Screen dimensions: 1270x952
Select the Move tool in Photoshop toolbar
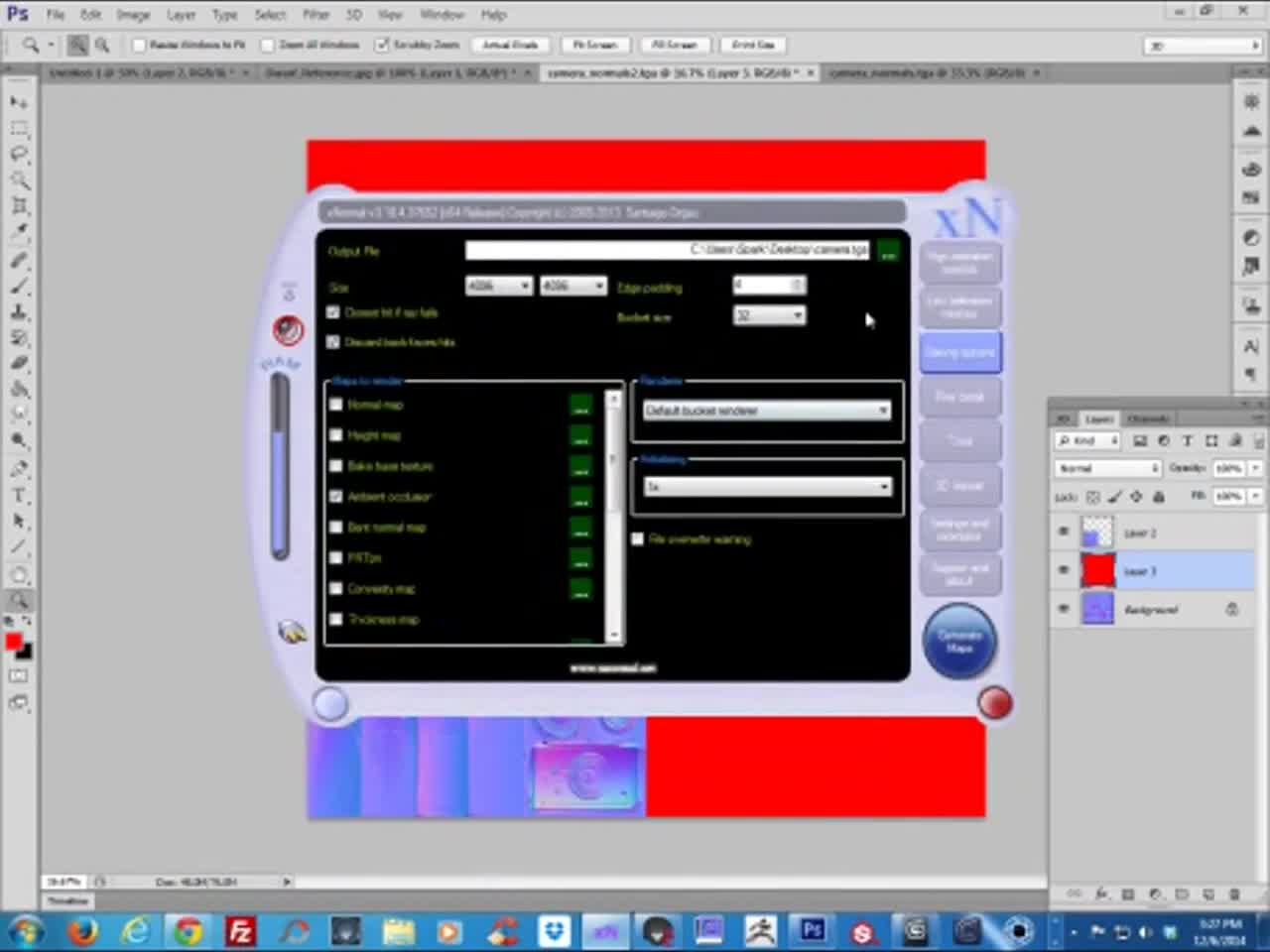tap(19, 102)
